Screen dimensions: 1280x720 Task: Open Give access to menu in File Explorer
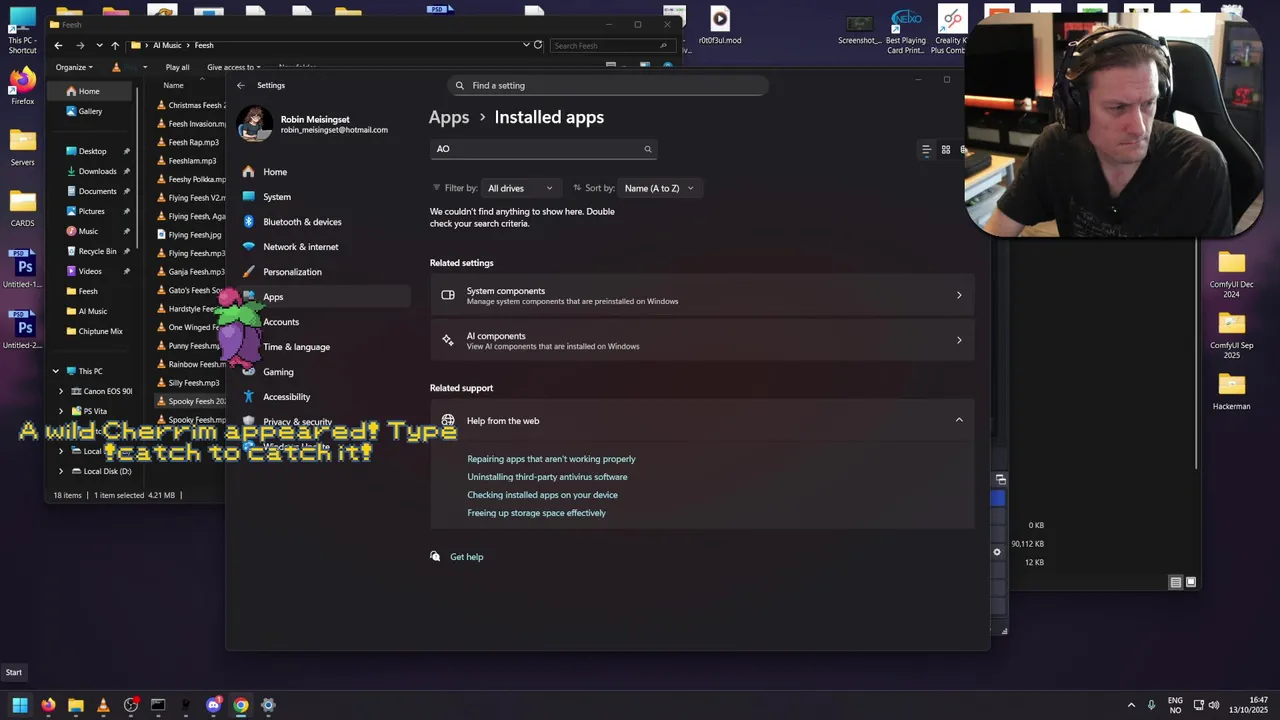coord(232,67)
